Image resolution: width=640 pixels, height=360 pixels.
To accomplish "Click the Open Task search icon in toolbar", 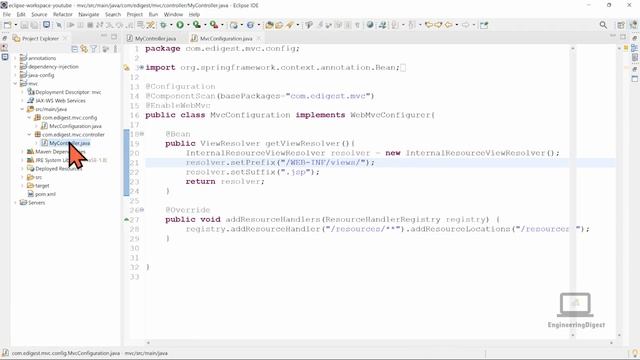I will [279, 25].
